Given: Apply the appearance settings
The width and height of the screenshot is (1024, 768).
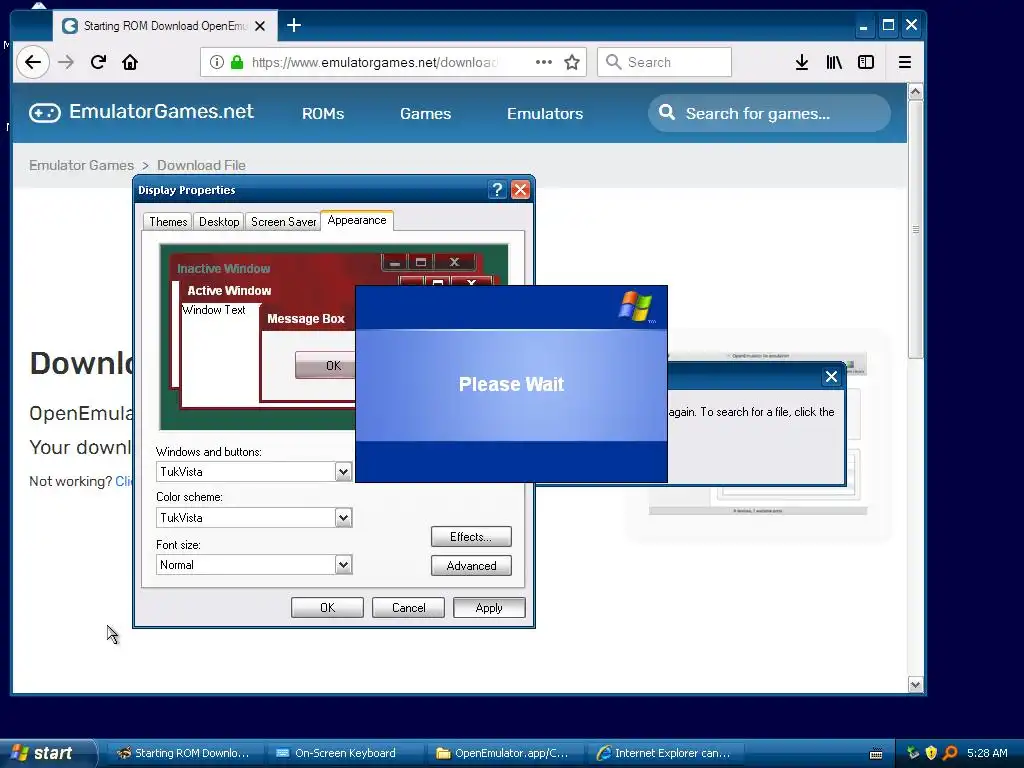Looking at the screenshot, I should click(489, 607).
